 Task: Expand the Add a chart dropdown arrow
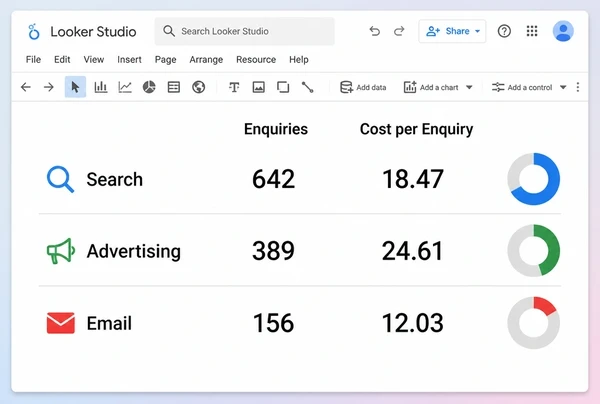pyautogui.click(x=469, y=87)
